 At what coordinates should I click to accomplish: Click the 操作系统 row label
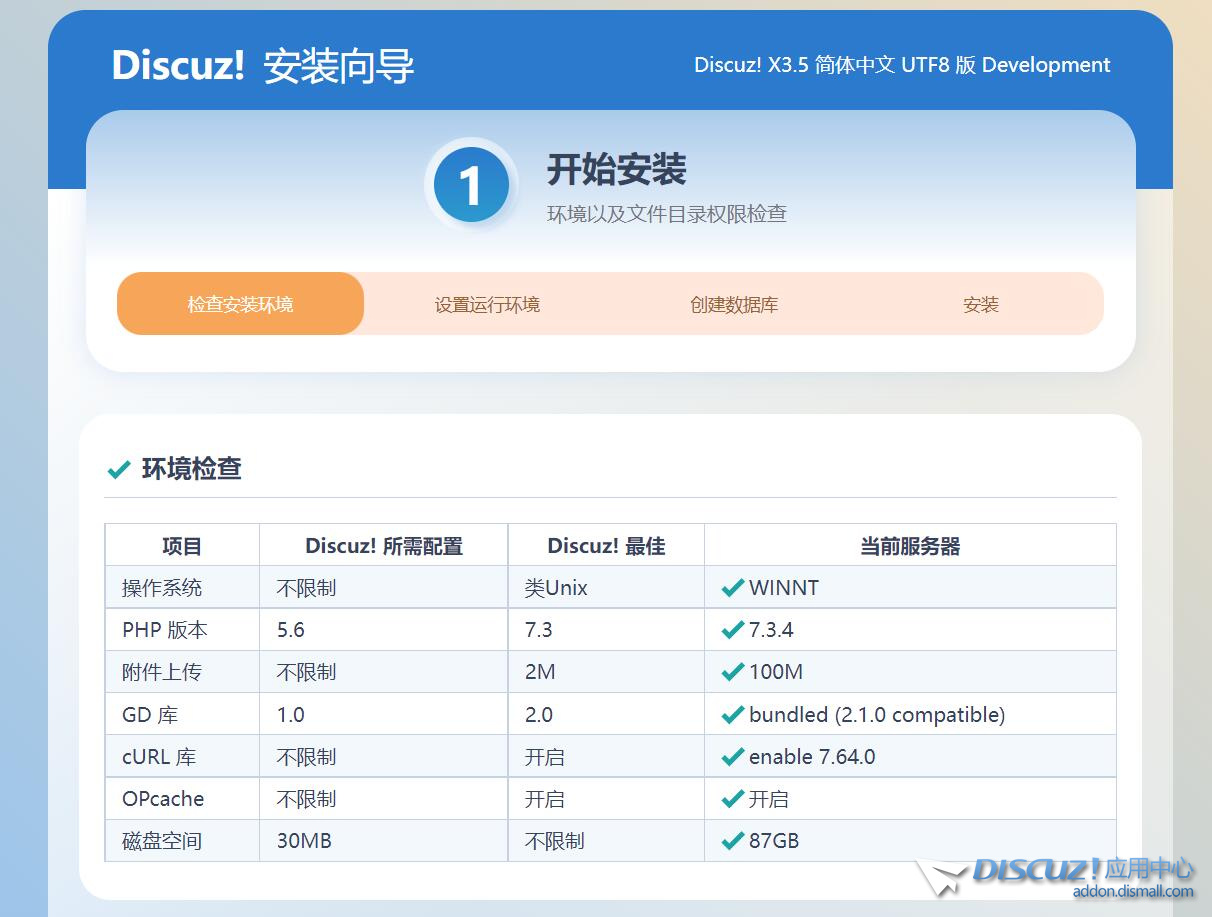[x=162, y=588]
